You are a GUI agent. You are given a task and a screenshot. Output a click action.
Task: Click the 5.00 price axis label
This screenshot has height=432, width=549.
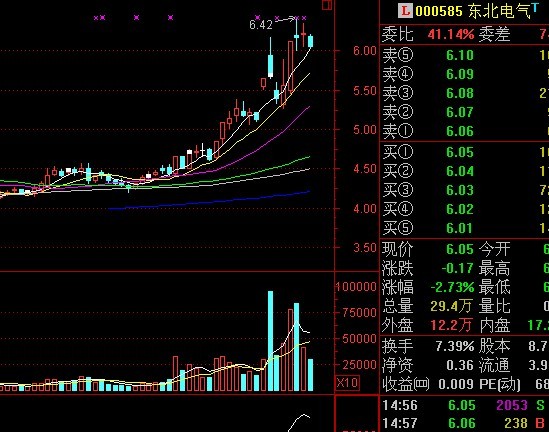click(364, 130)
